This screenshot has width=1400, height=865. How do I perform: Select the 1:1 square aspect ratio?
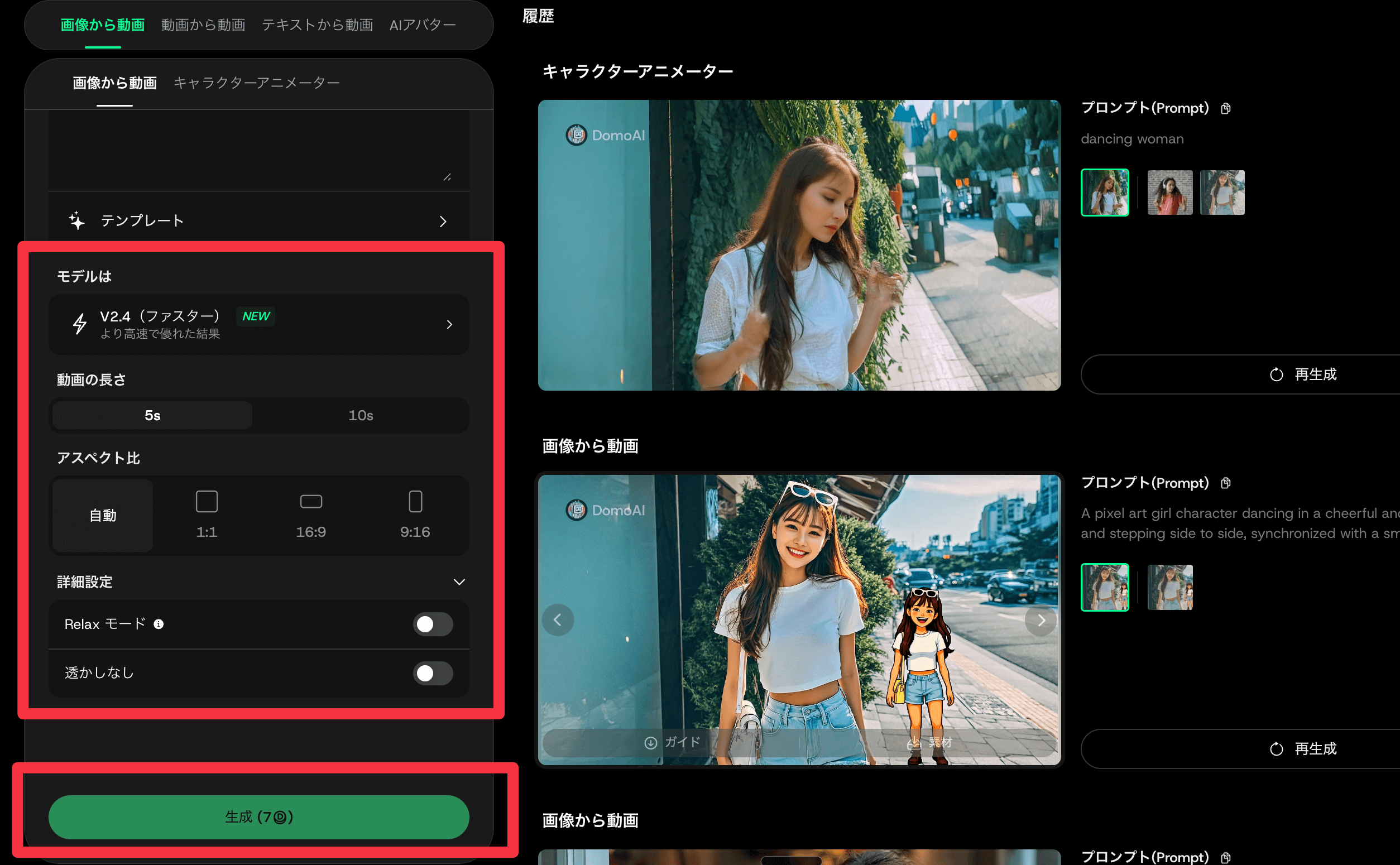[207, 515]
